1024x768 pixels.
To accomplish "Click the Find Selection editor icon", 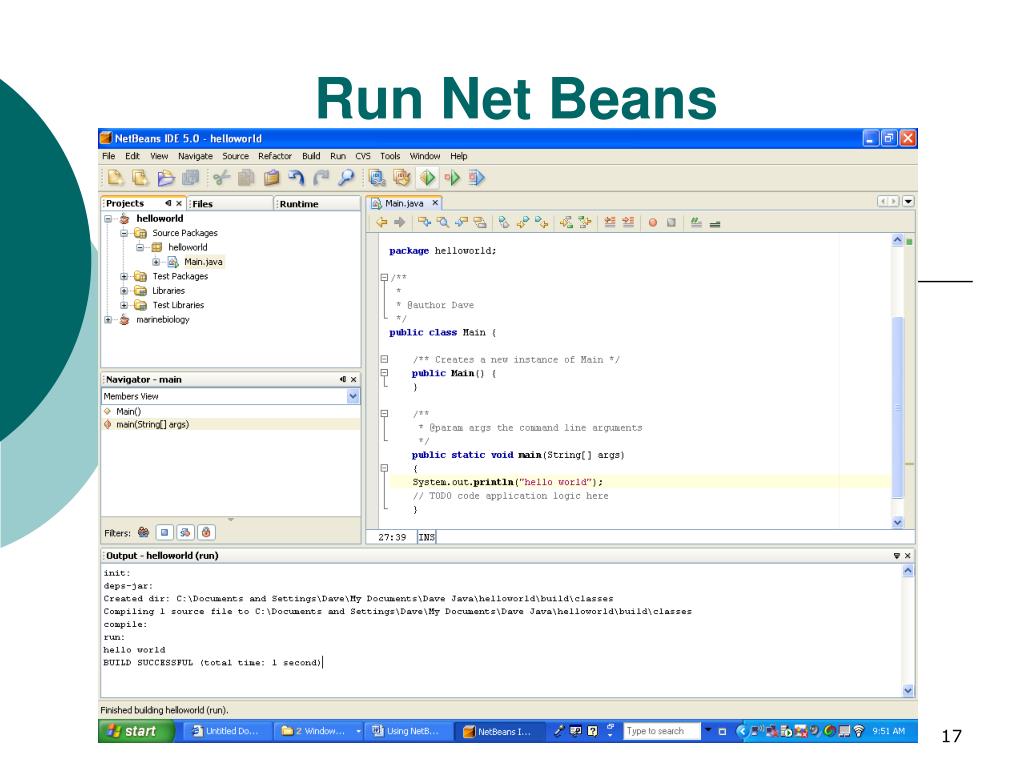I will coord(424,223).
